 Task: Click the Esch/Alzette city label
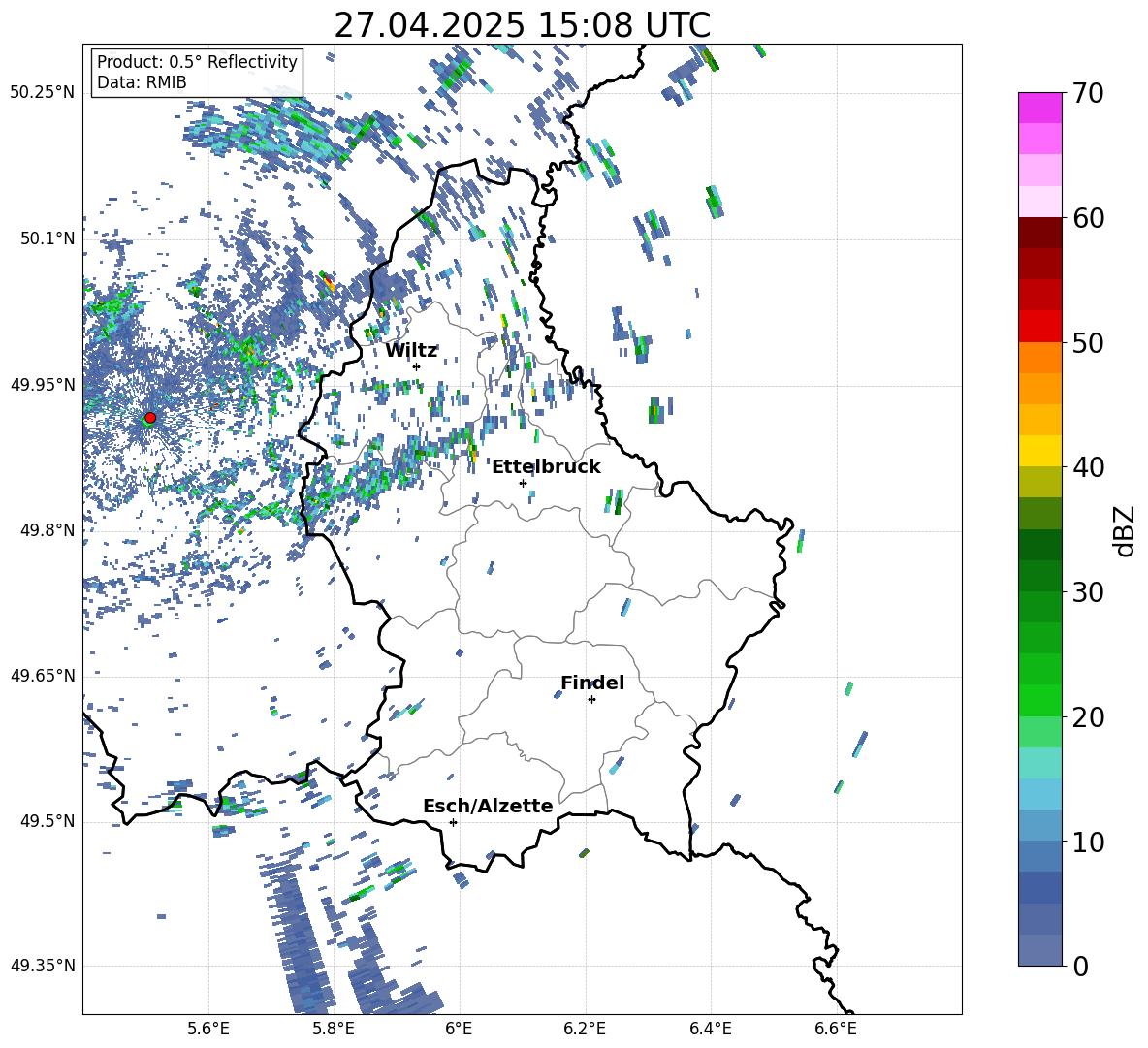(x=488, y=806)
